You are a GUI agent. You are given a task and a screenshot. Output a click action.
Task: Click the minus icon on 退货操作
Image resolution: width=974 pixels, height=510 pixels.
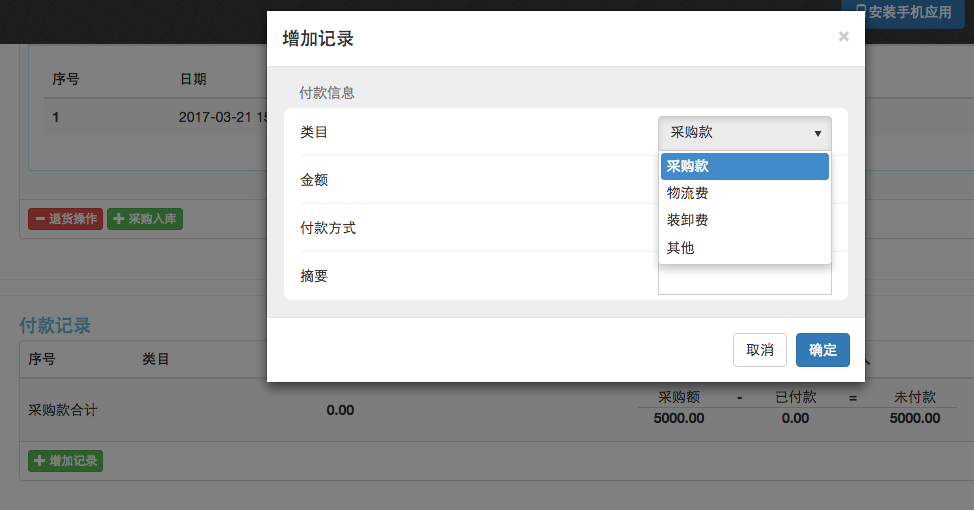[x=40, y=219]
